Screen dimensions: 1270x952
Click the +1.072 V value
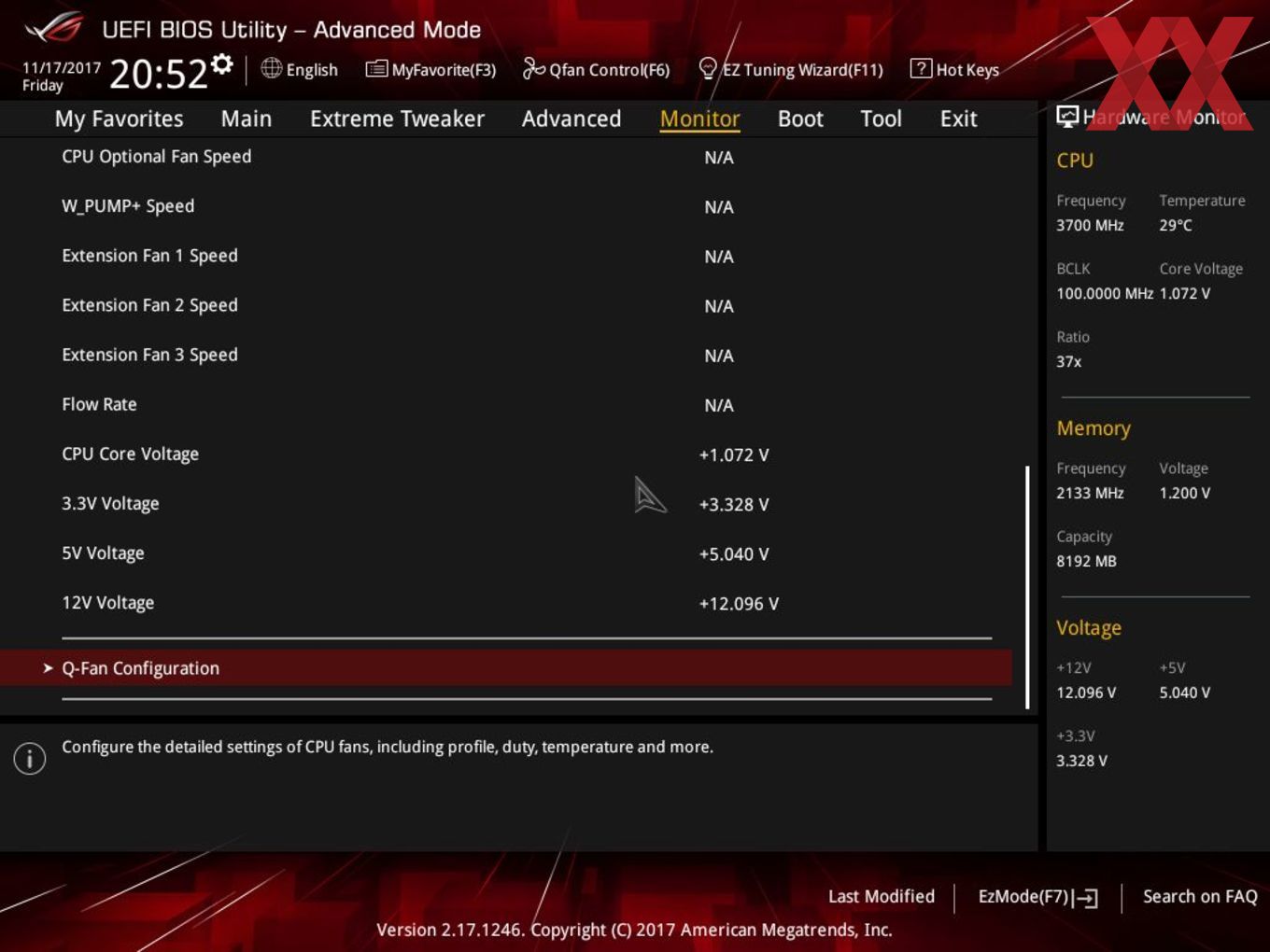[x=734, y=455]
